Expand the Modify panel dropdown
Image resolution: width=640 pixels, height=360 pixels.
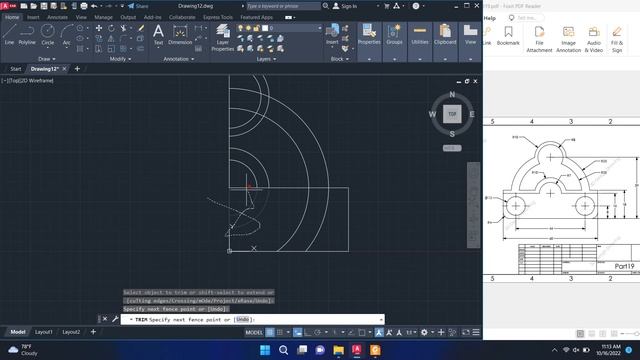[120, 59]
